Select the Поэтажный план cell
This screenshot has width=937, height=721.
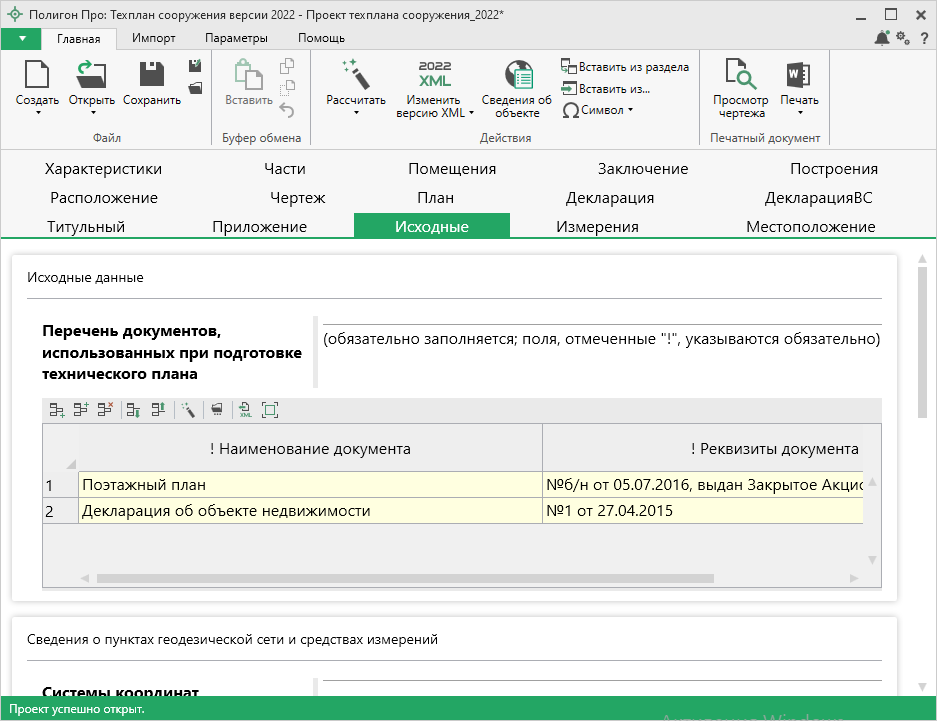(310, 485)
